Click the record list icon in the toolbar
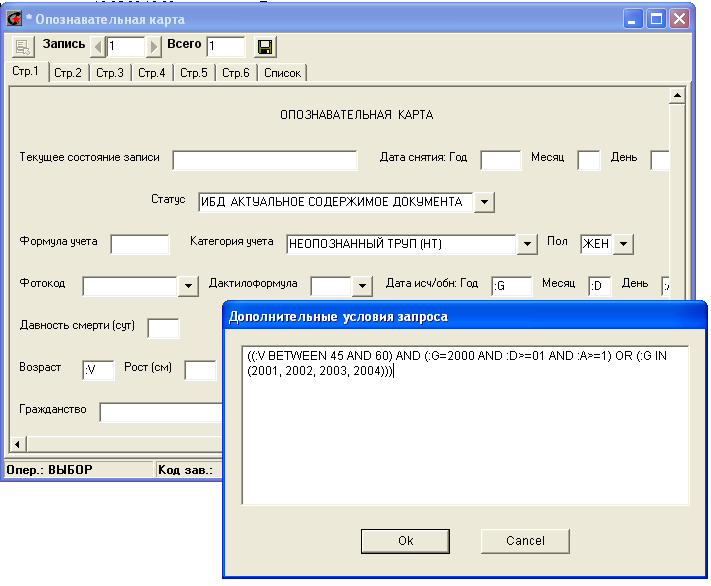 pos(23,47)
